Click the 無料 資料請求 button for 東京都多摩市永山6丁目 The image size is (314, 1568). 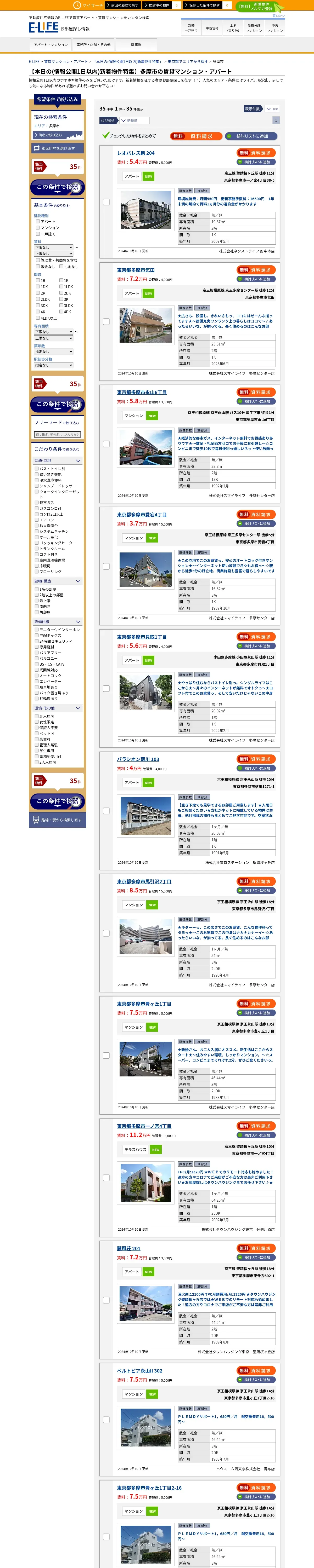(256, 392)
